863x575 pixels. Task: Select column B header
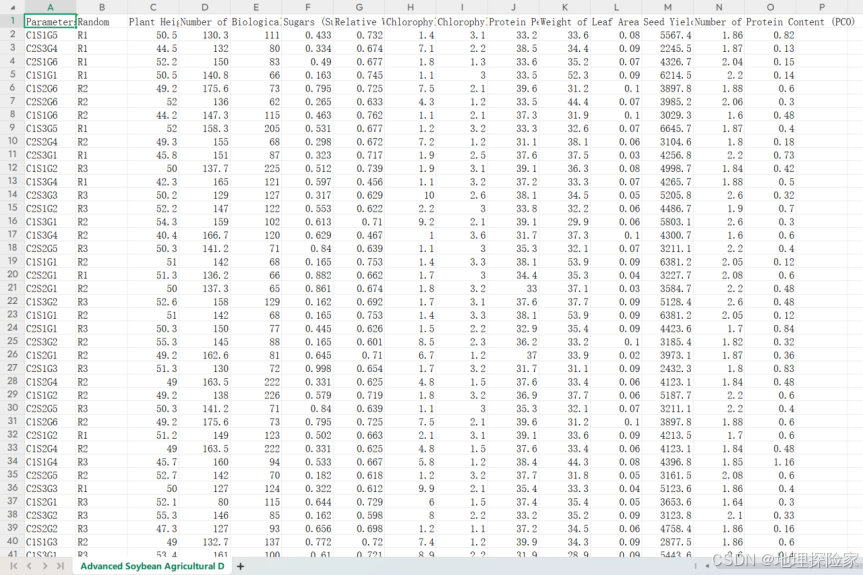tap(102, 7)
